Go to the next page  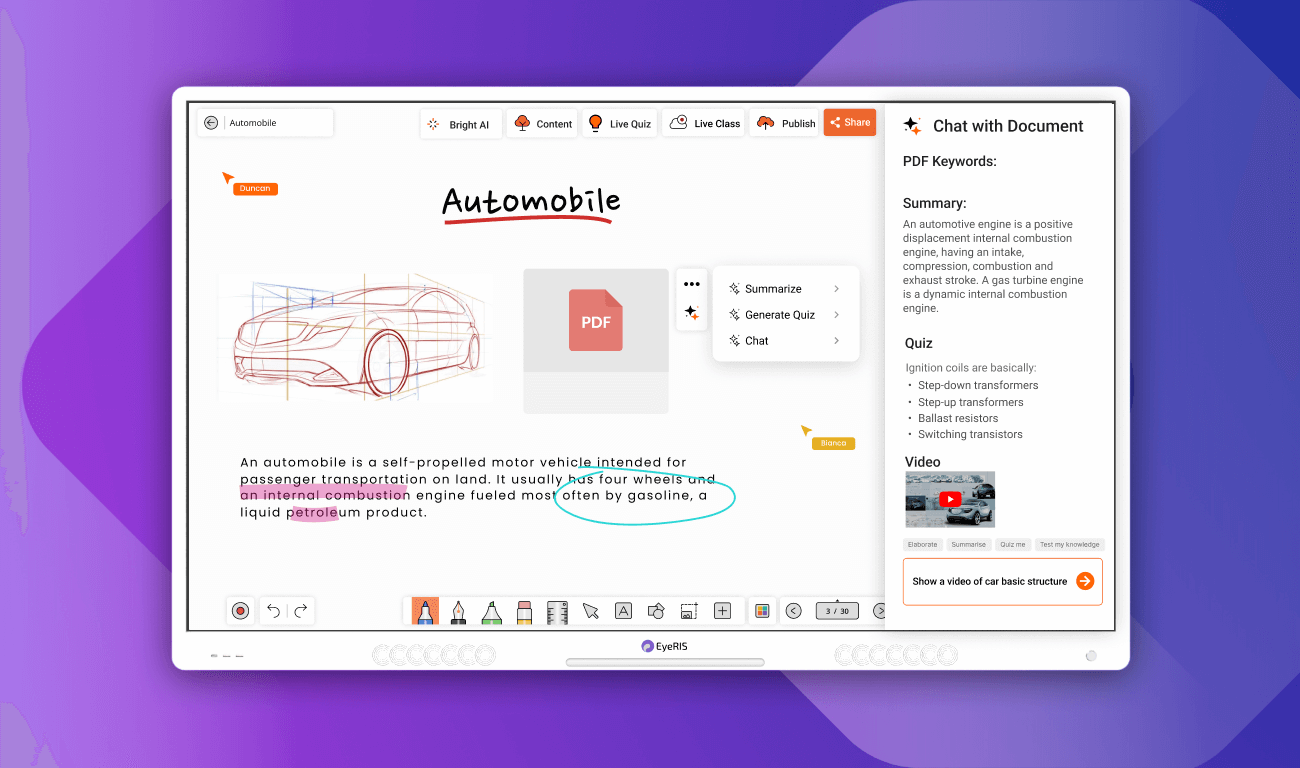click(x=879, y=611)
